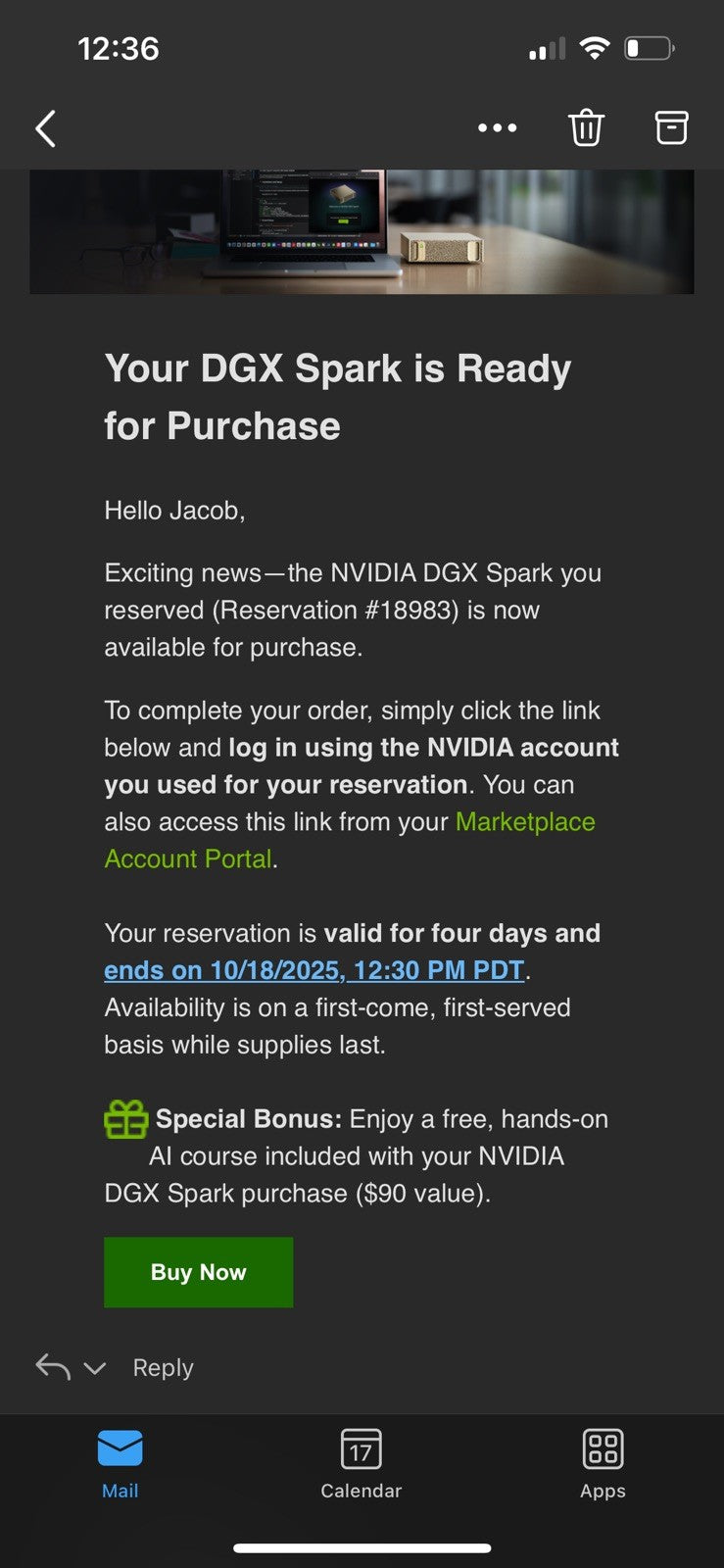This screenshot has height=1568, width=724.
Task: Delete this email using the trash icon
Action: click(x=586, y=127)
